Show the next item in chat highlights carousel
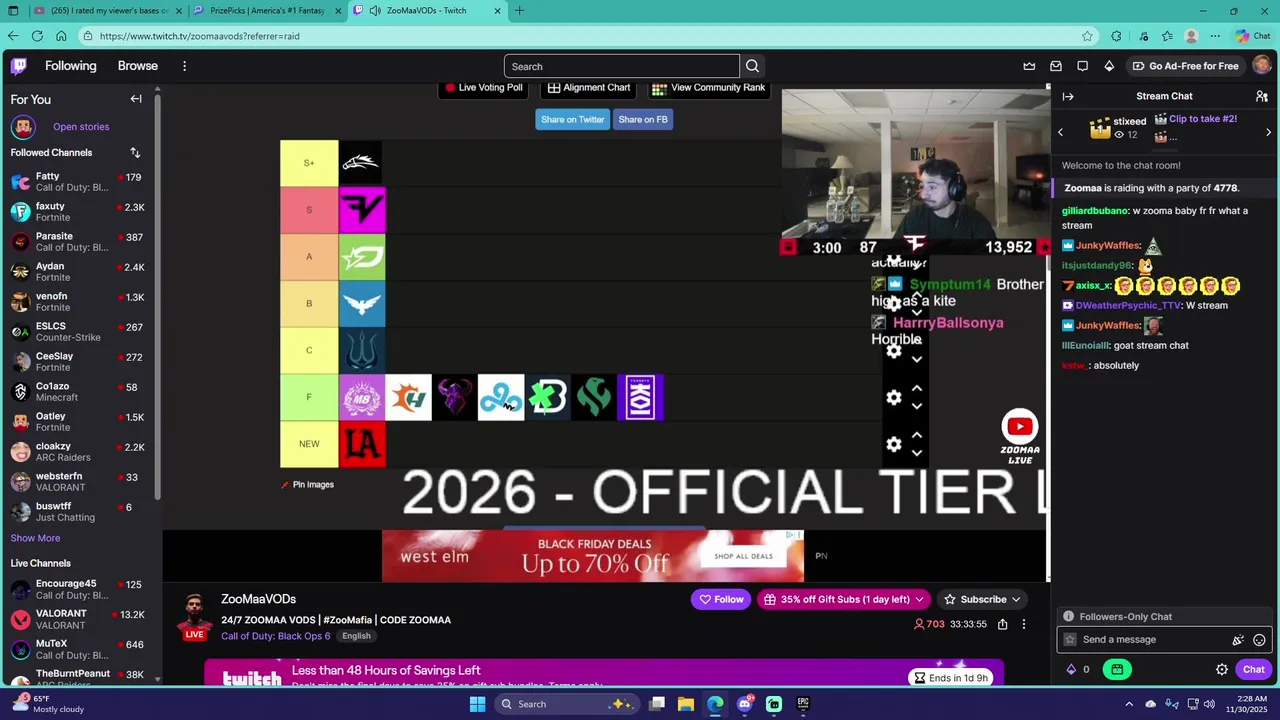 click(1268, 132)
